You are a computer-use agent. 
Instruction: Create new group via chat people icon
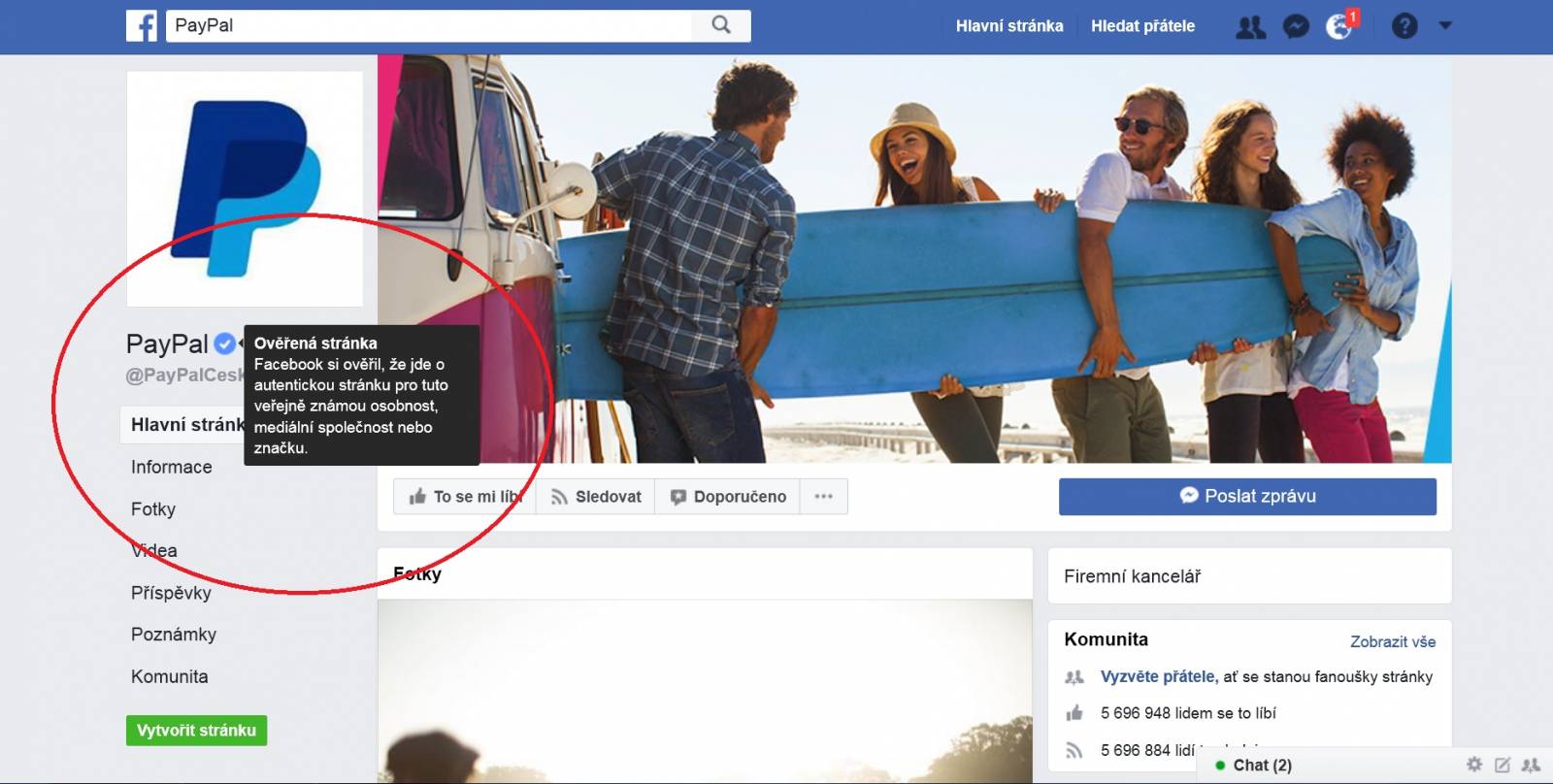tap(1531, 765)
